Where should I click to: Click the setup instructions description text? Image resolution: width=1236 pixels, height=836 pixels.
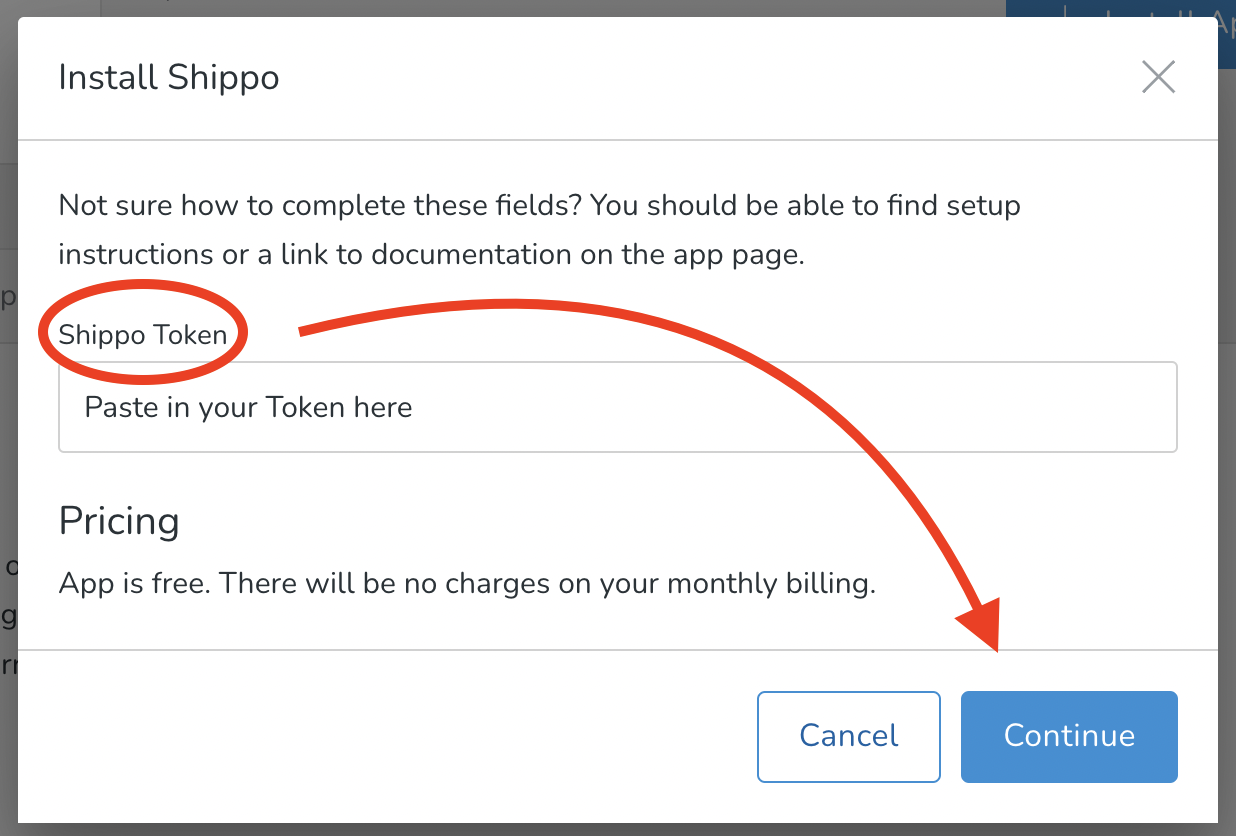(540, 229)
